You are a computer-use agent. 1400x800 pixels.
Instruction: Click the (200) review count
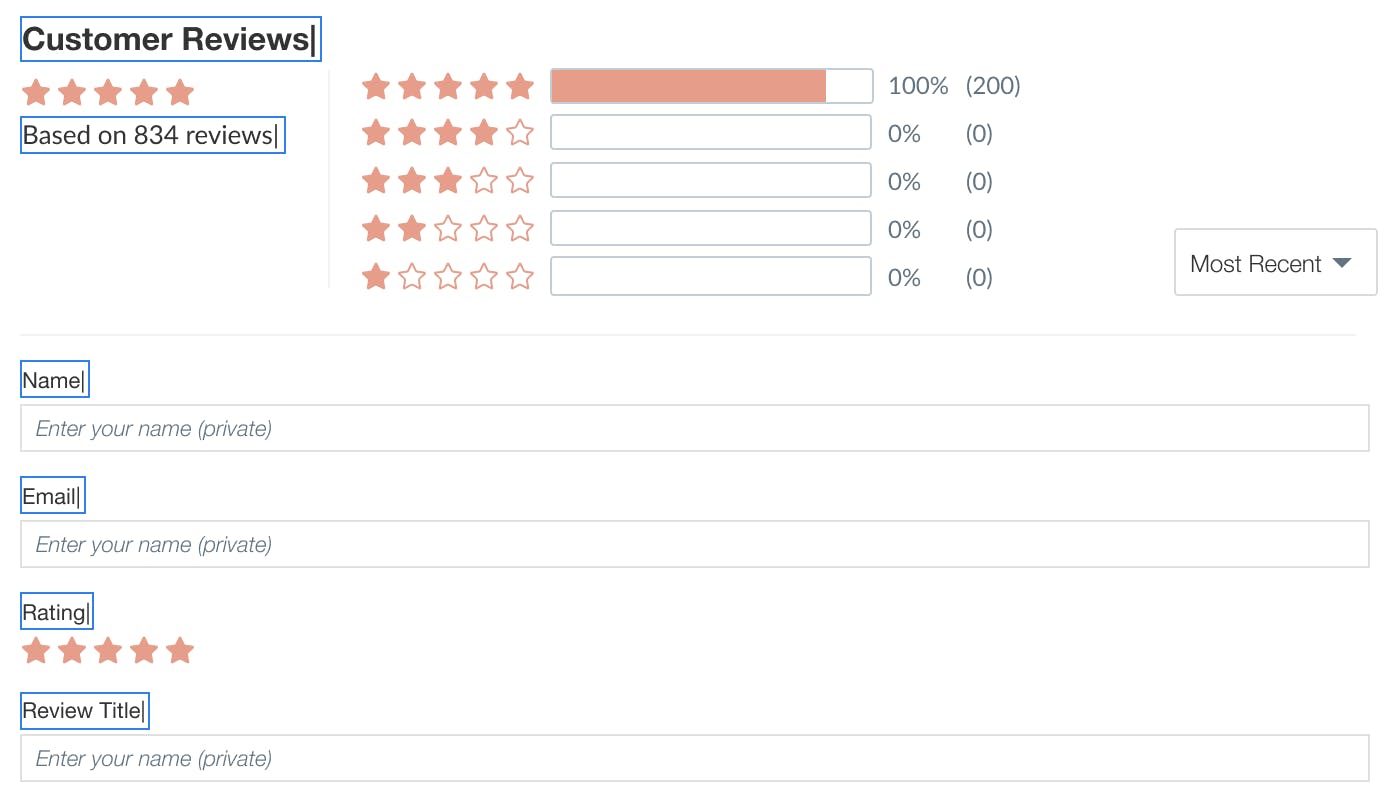coord(993,86)
